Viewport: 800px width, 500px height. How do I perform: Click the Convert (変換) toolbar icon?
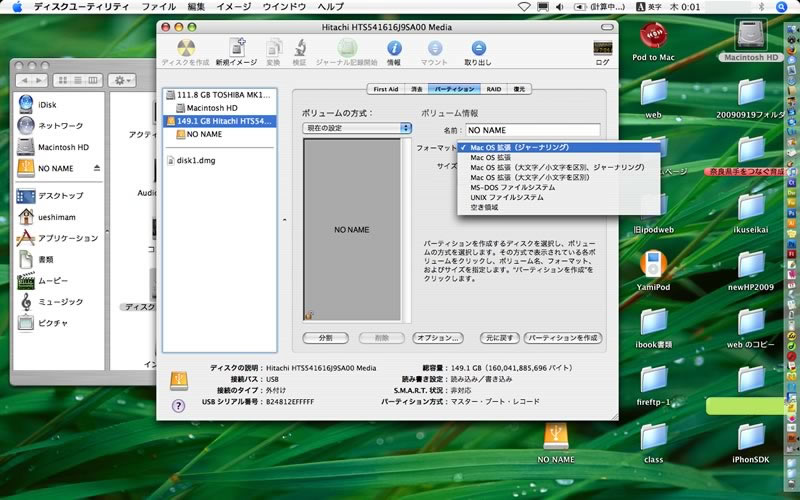click(273, 48)
